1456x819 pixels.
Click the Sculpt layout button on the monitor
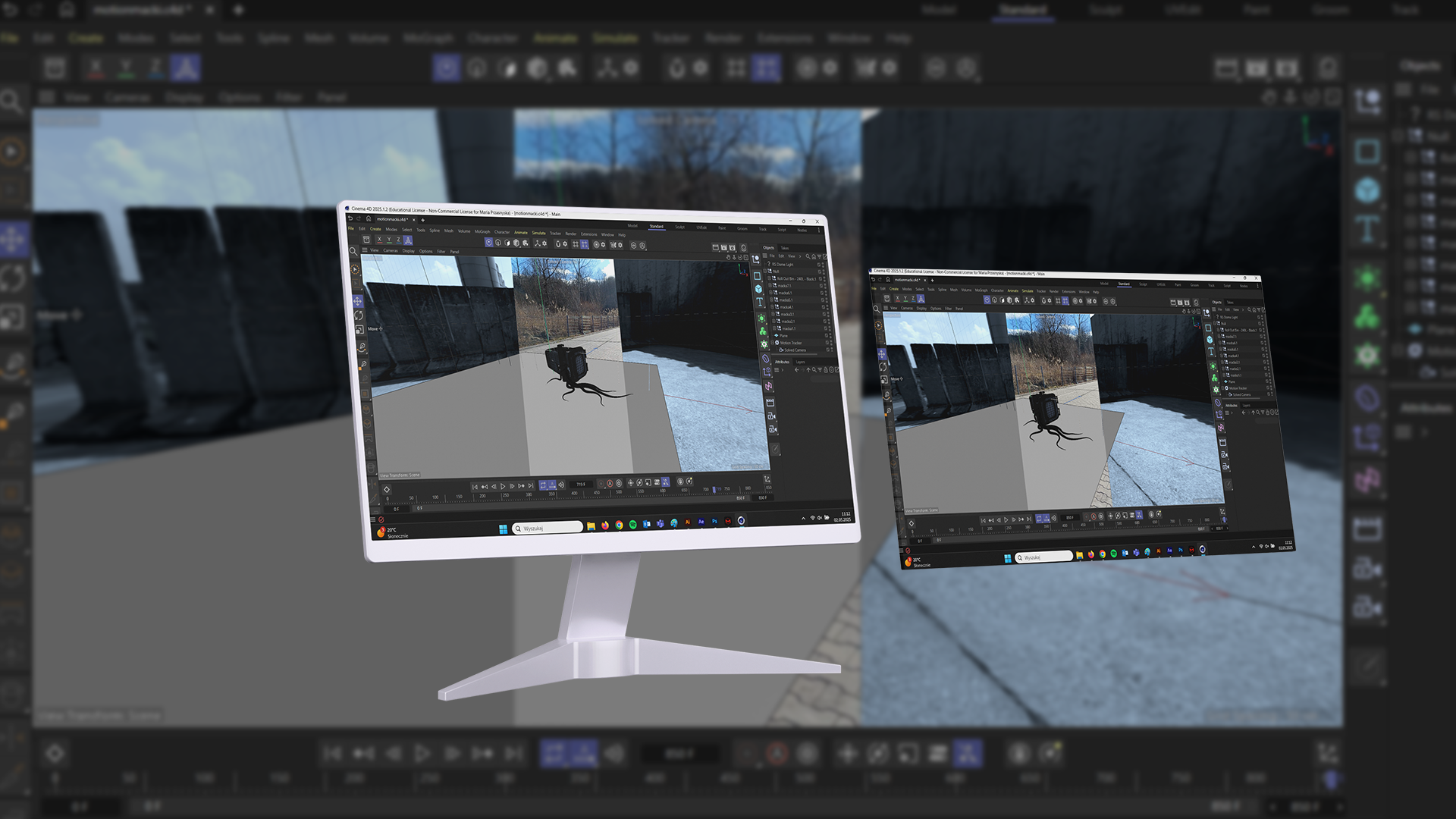pyautogui.click(x=679, y=227)
